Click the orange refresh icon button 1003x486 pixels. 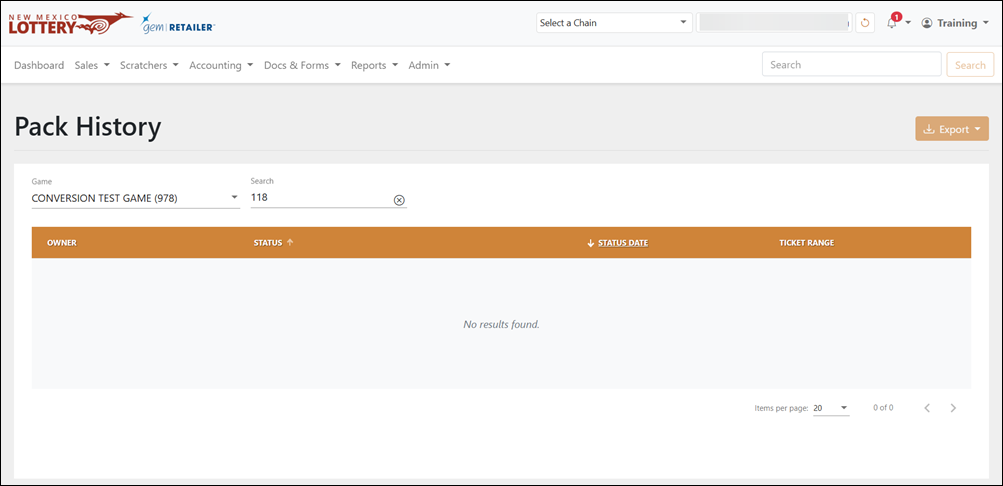(x=865, y=23)
